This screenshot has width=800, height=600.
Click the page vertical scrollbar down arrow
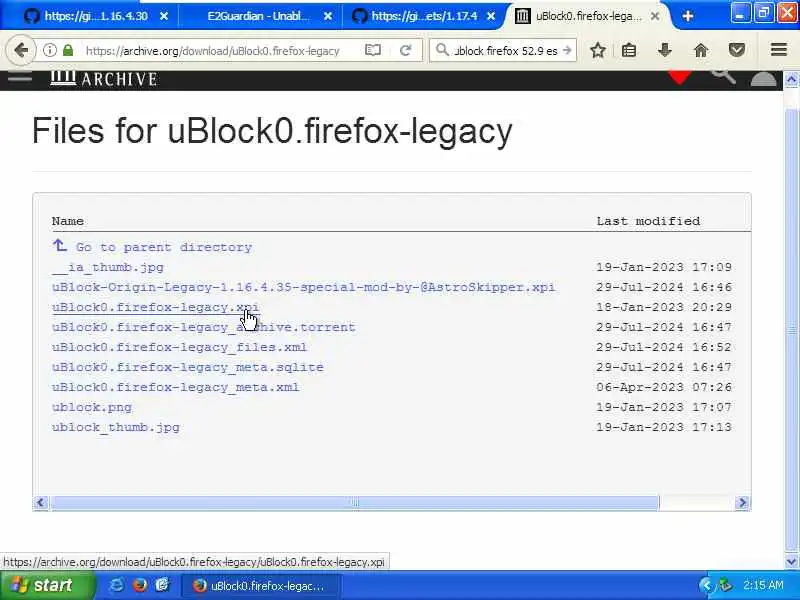pos(791,562)
